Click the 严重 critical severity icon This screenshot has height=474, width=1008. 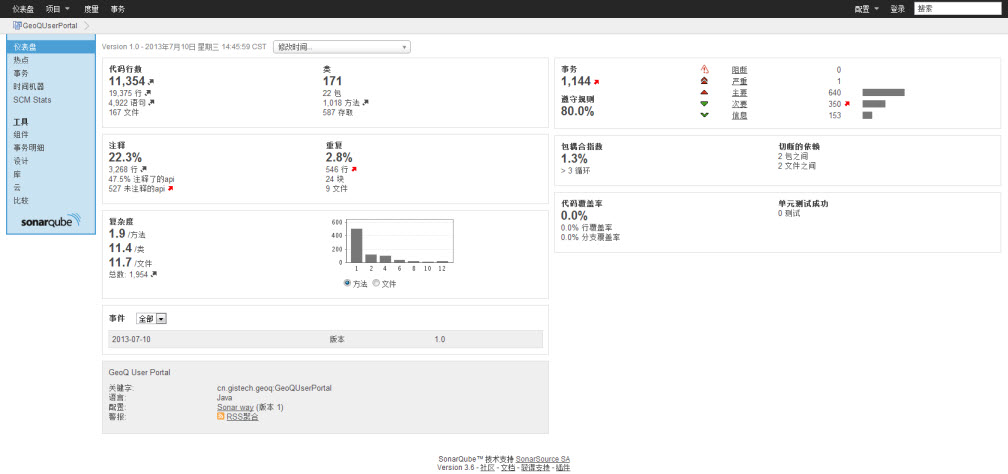point(704,81)
